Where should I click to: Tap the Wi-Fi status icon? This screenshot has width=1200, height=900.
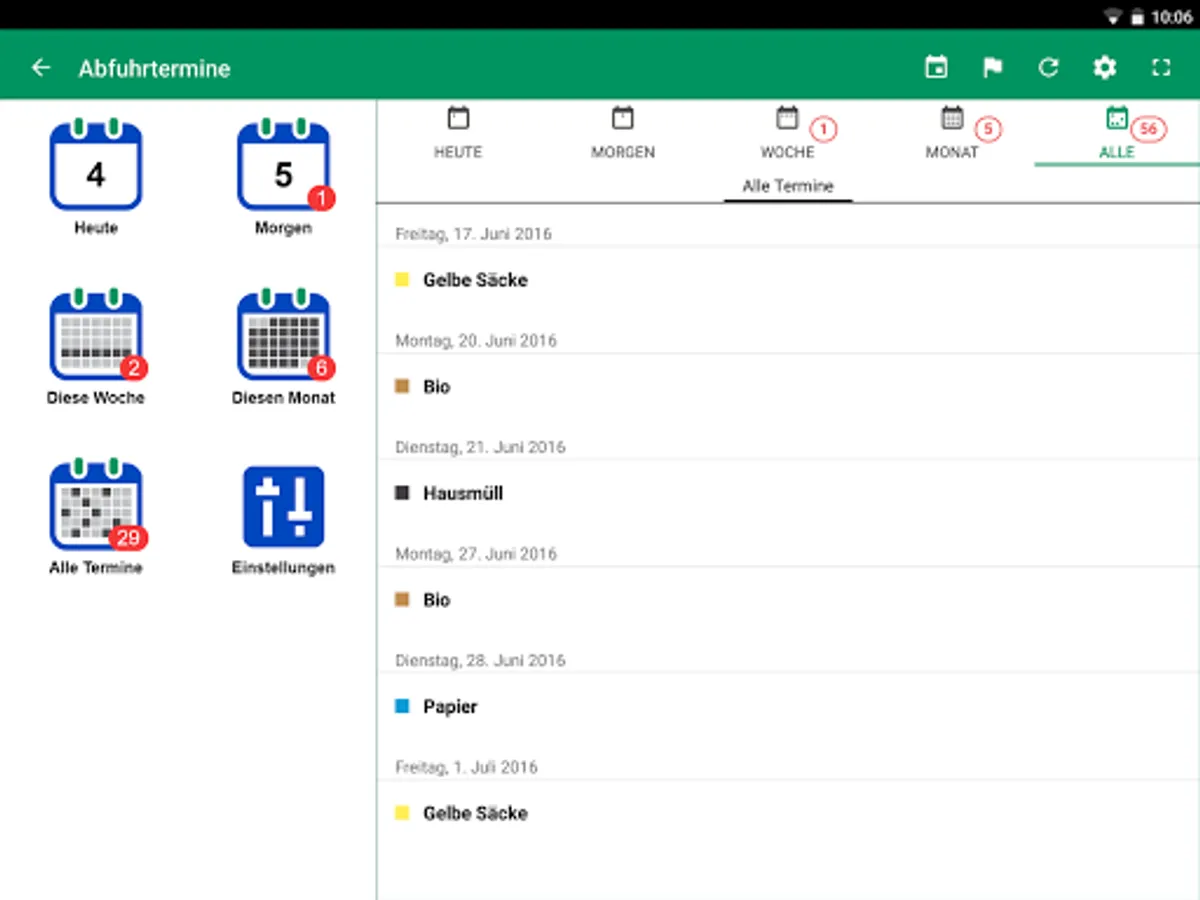tap(1112, 17)
